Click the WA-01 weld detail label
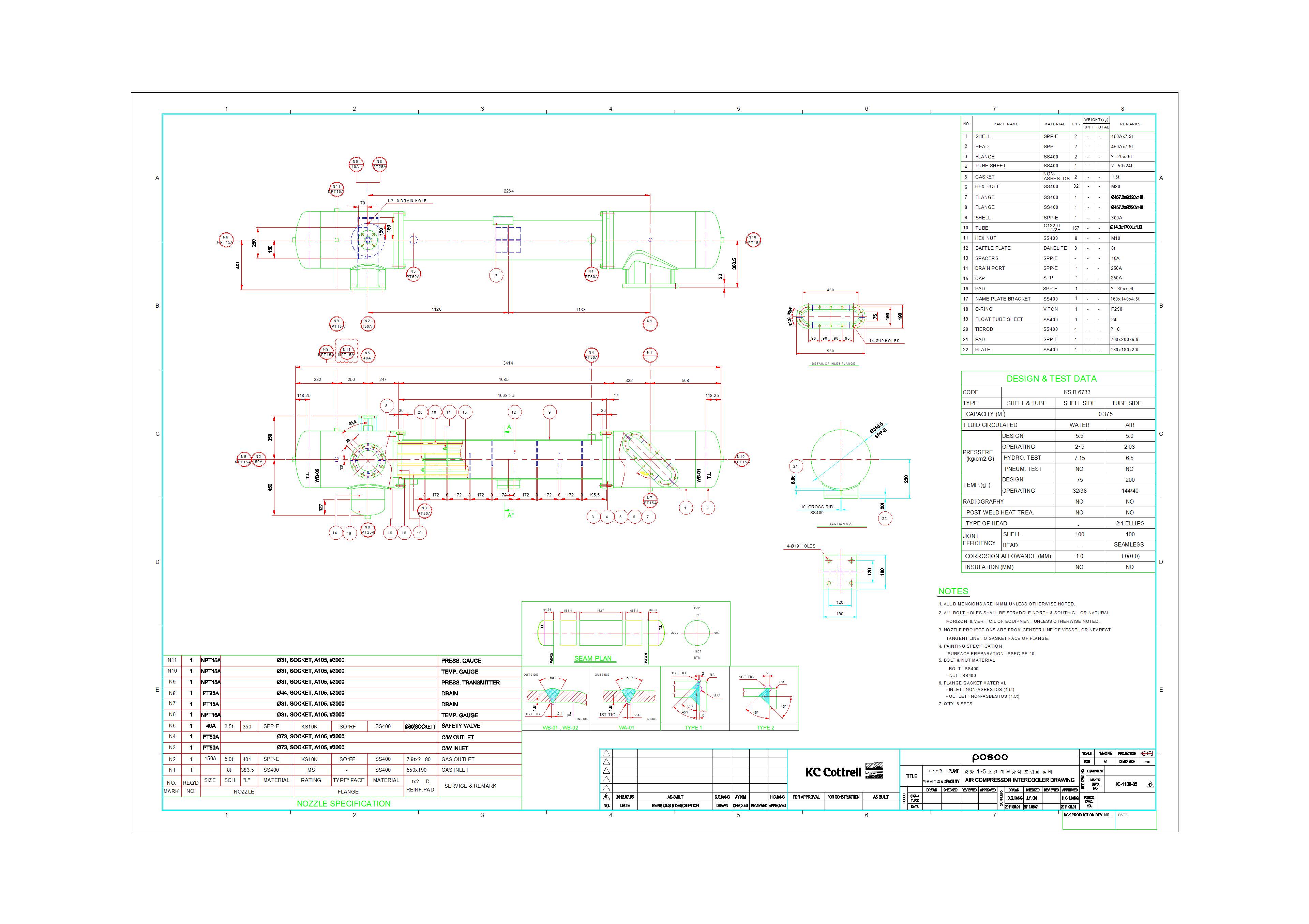 tap(627, 727)
